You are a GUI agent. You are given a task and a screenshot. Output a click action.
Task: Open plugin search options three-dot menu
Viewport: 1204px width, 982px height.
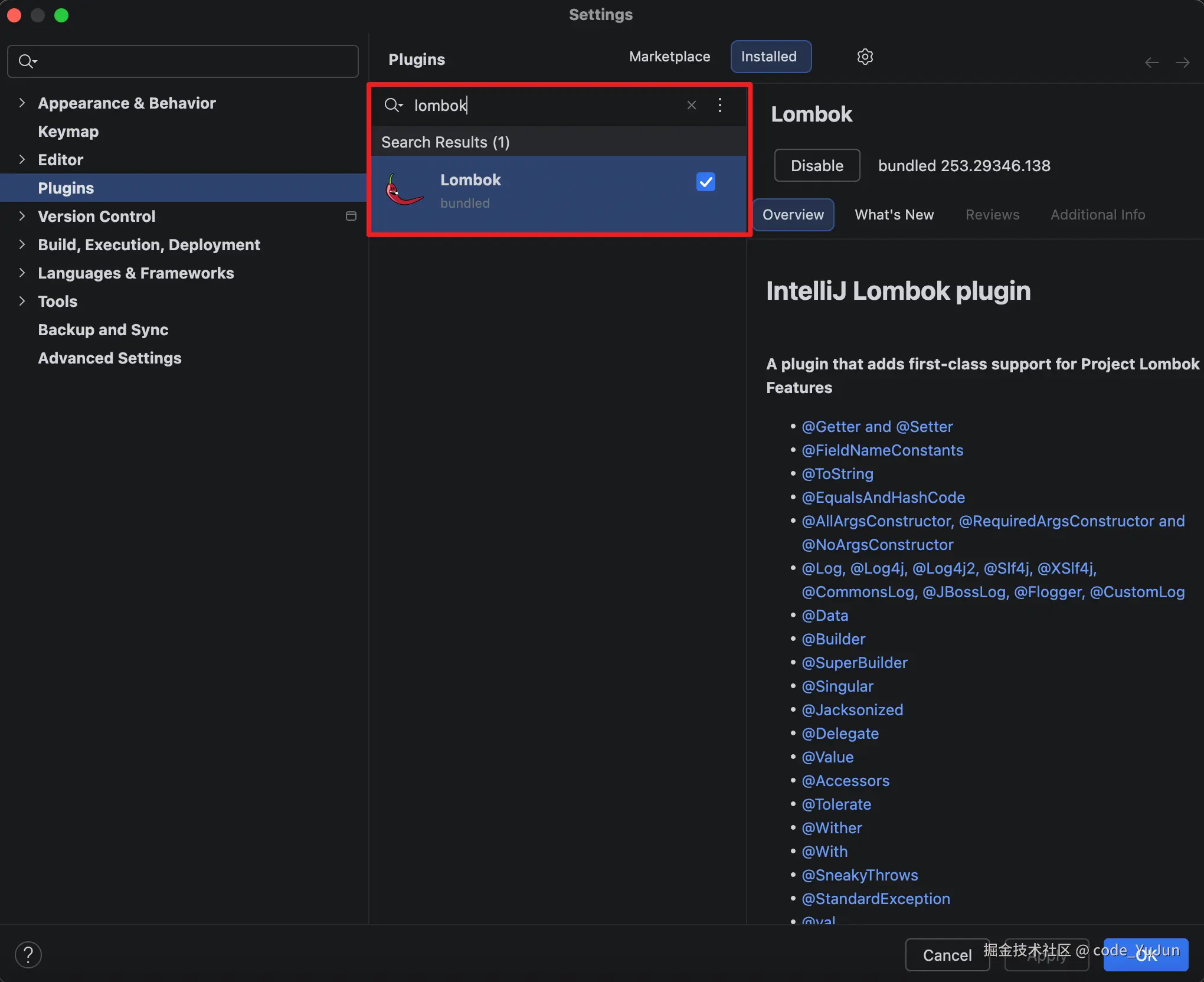pyautogui.click(x=720, y=105)
